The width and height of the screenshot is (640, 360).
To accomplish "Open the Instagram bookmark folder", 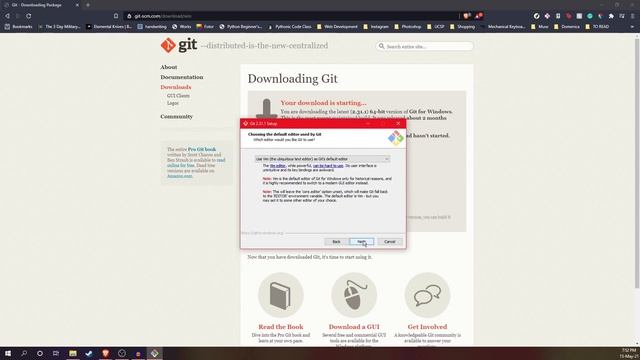I will tap(376, 27).
